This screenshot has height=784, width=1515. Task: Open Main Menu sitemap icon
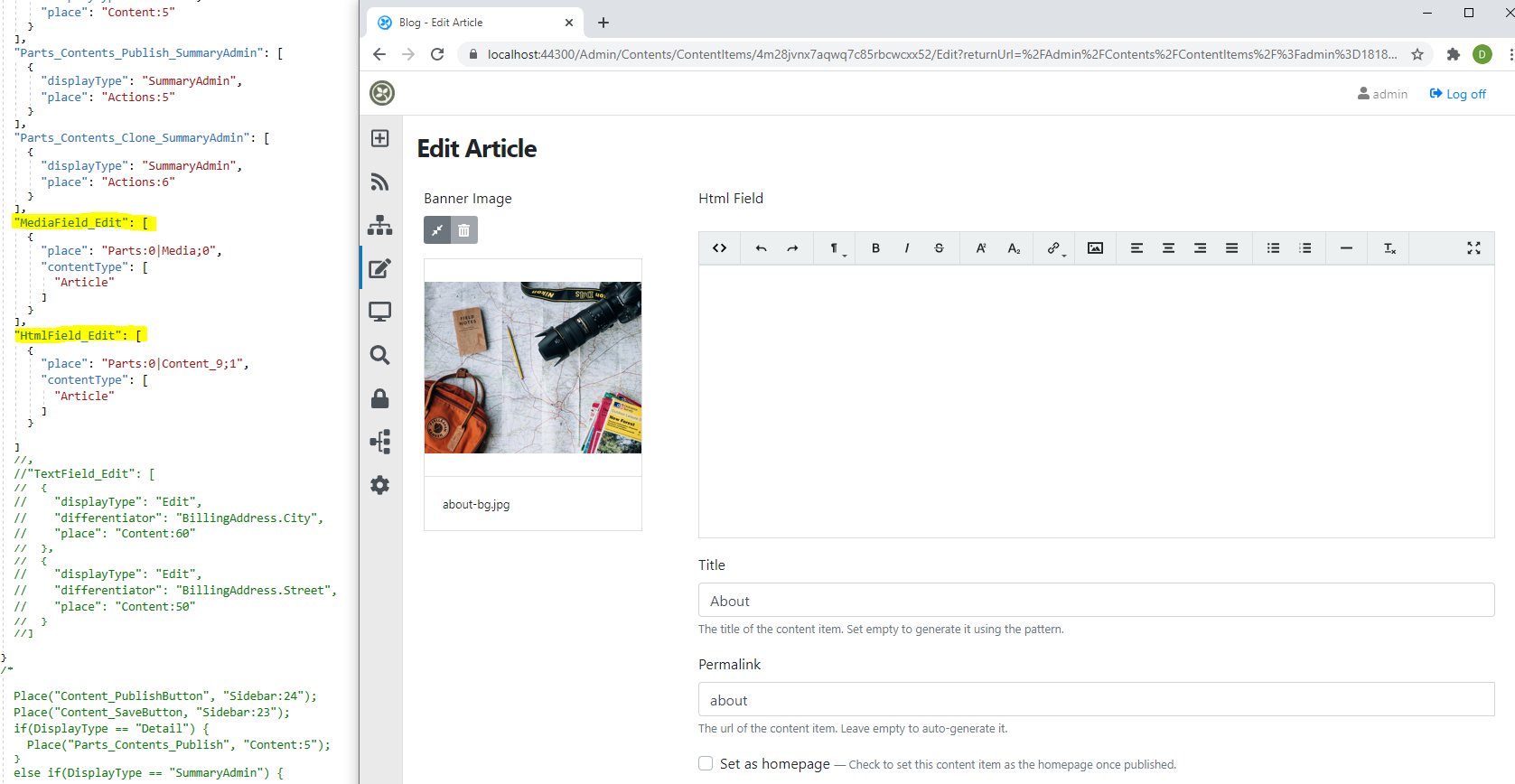click(380, 225)
